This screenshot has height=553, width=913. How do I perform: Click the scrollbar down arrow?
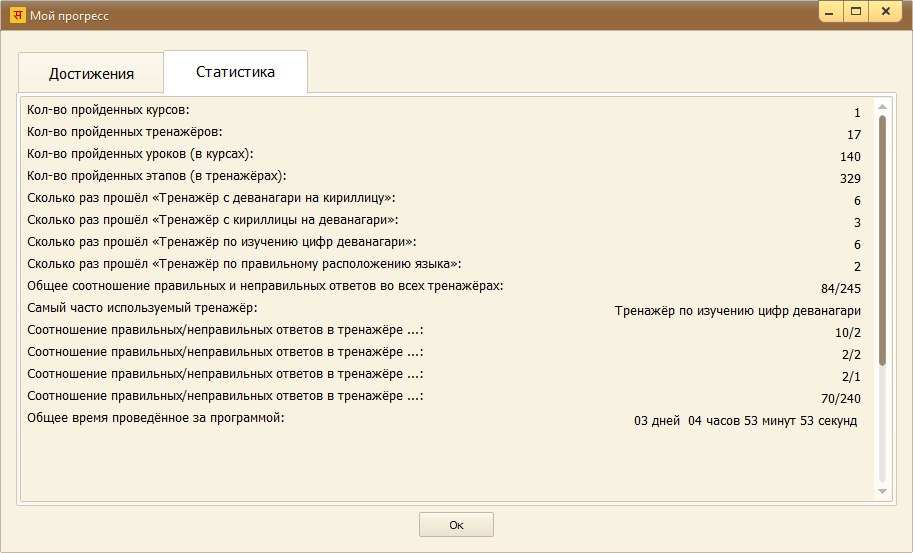882,491
